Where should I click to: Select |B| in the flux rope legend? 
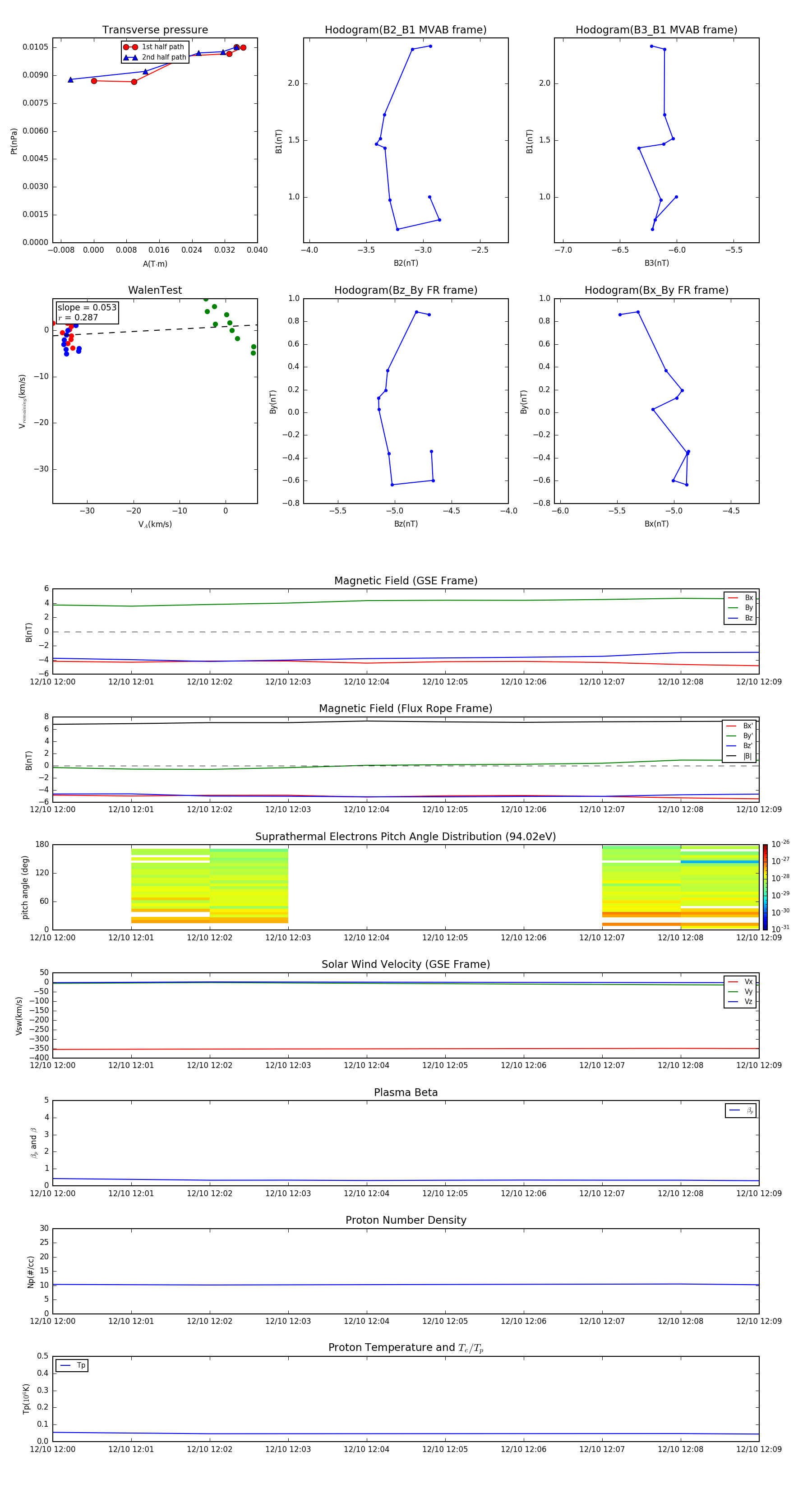pyautogui.click(x=740, y=756)
